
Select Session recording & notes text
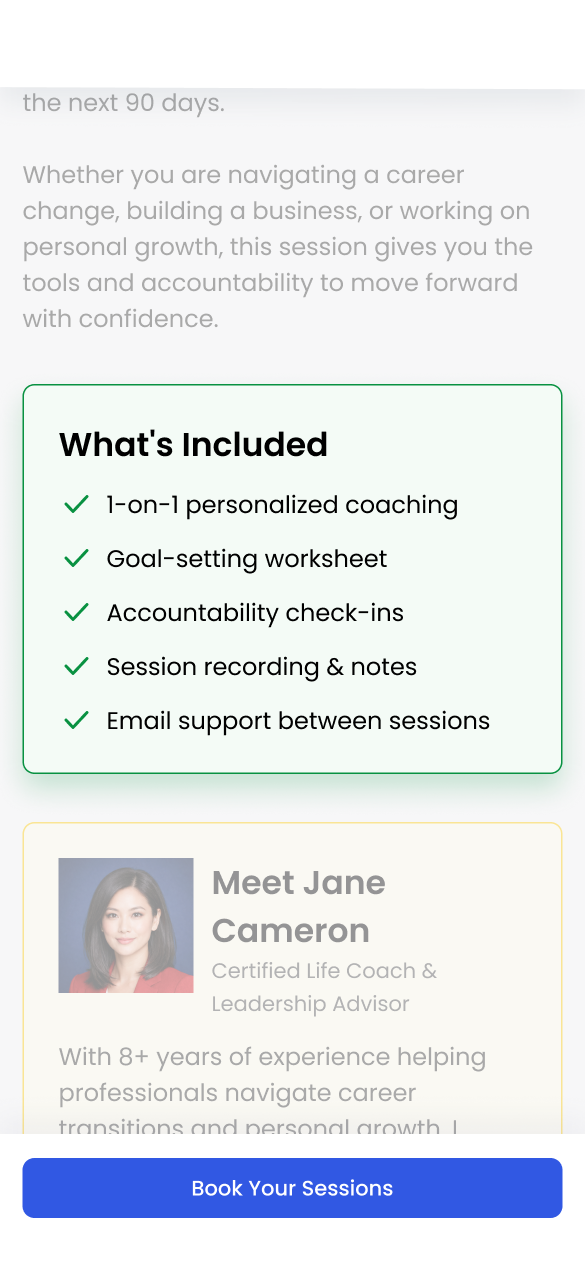[x=262, y=667]
